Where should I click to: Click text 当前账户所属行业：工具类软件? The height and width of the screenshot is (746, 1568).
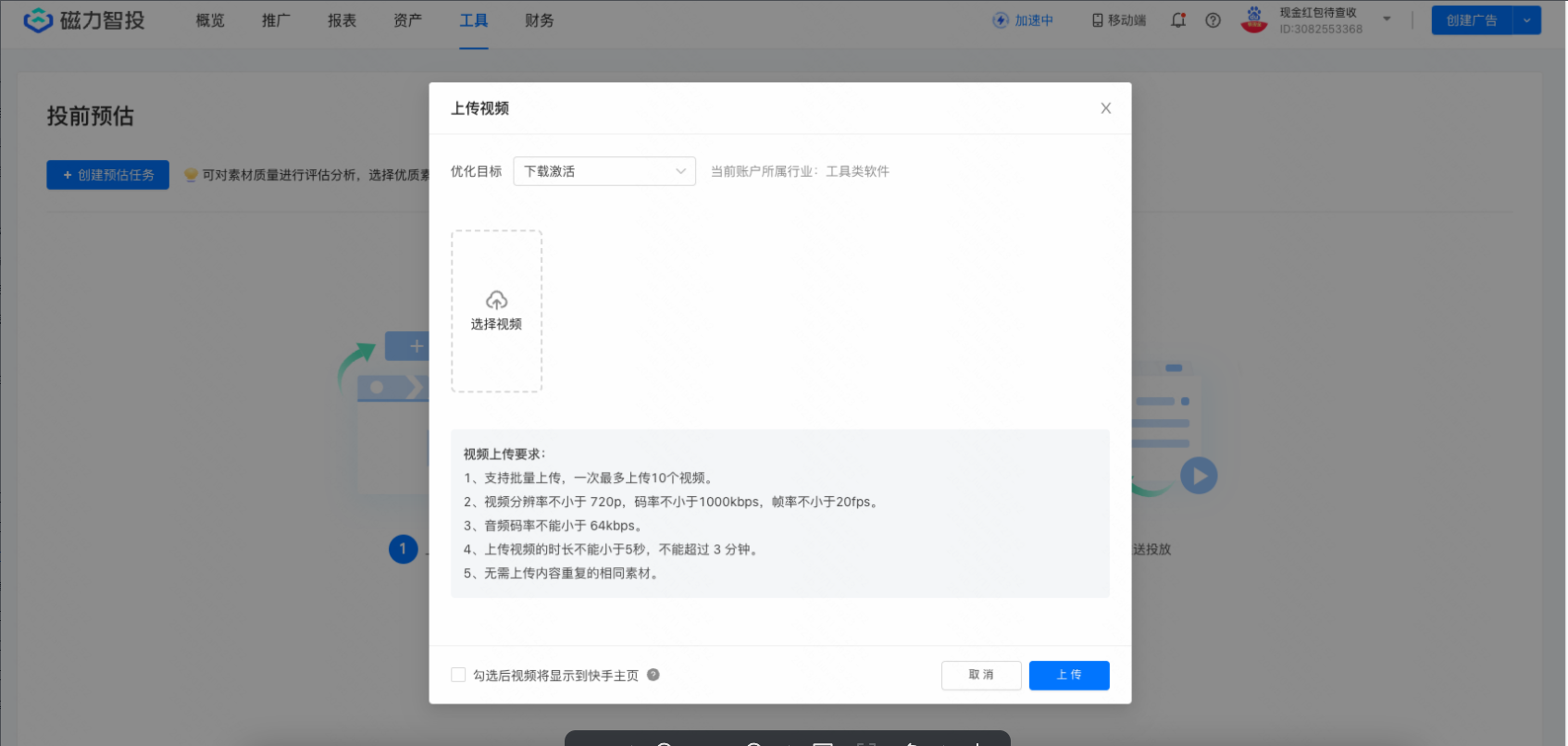tap(800, 171)
